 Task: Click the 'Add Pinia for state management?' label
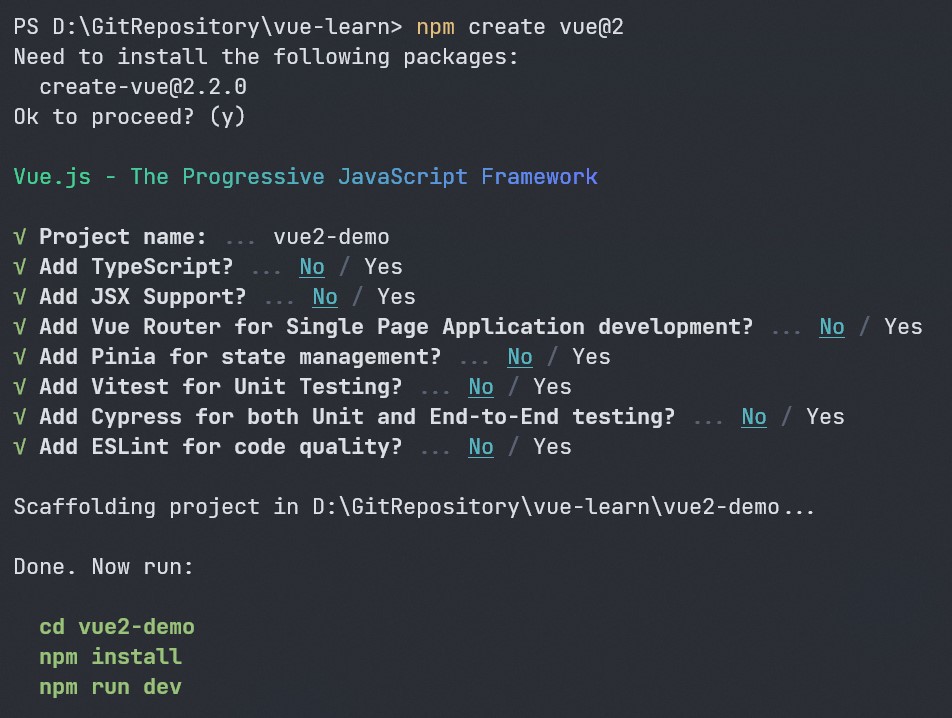[240, 357]
